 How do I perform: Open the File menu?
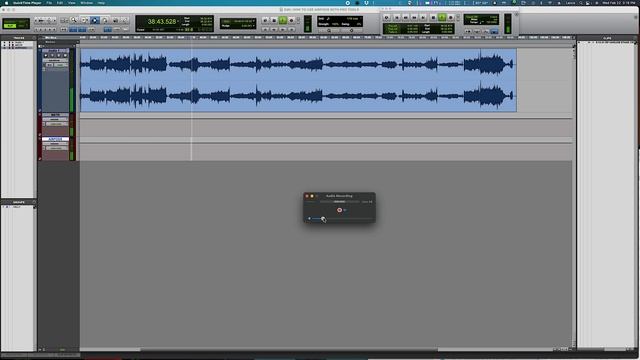tap(49, 3)
